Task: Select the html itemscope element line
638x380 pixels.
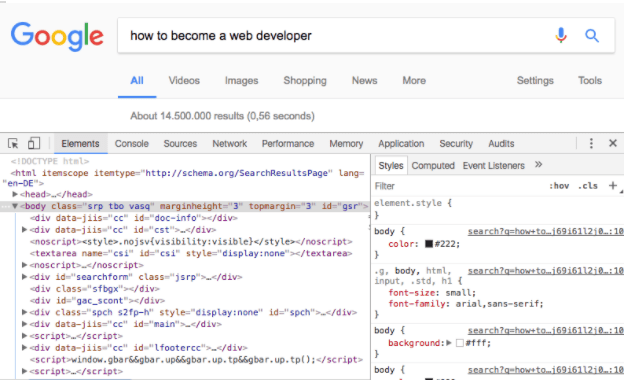Action: tap(183, 178)
